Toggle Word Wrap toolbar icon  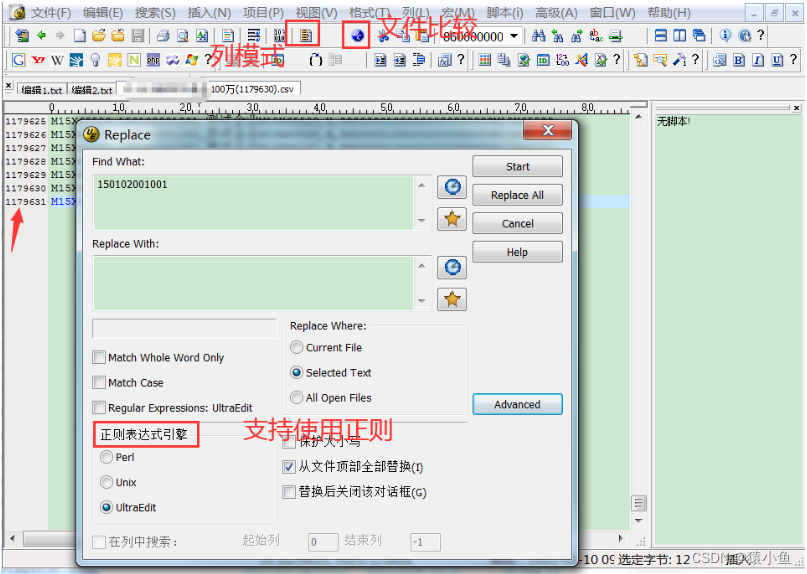254,36
